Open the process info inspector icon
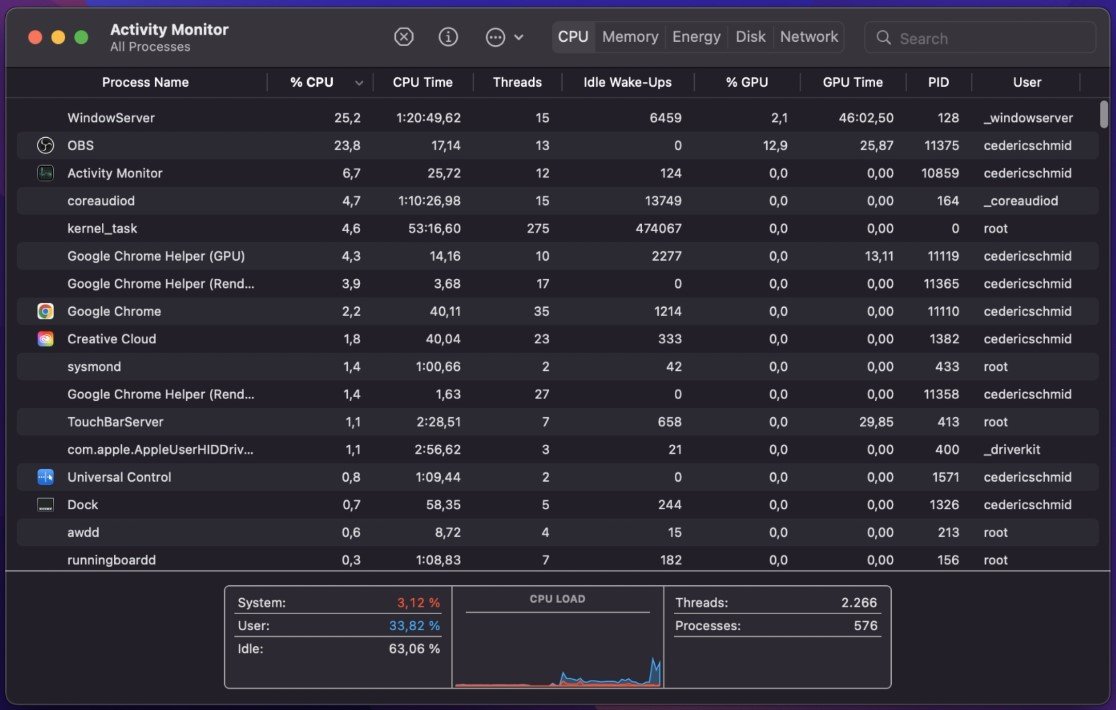The image size is (1116, 710). click(448, 37)
